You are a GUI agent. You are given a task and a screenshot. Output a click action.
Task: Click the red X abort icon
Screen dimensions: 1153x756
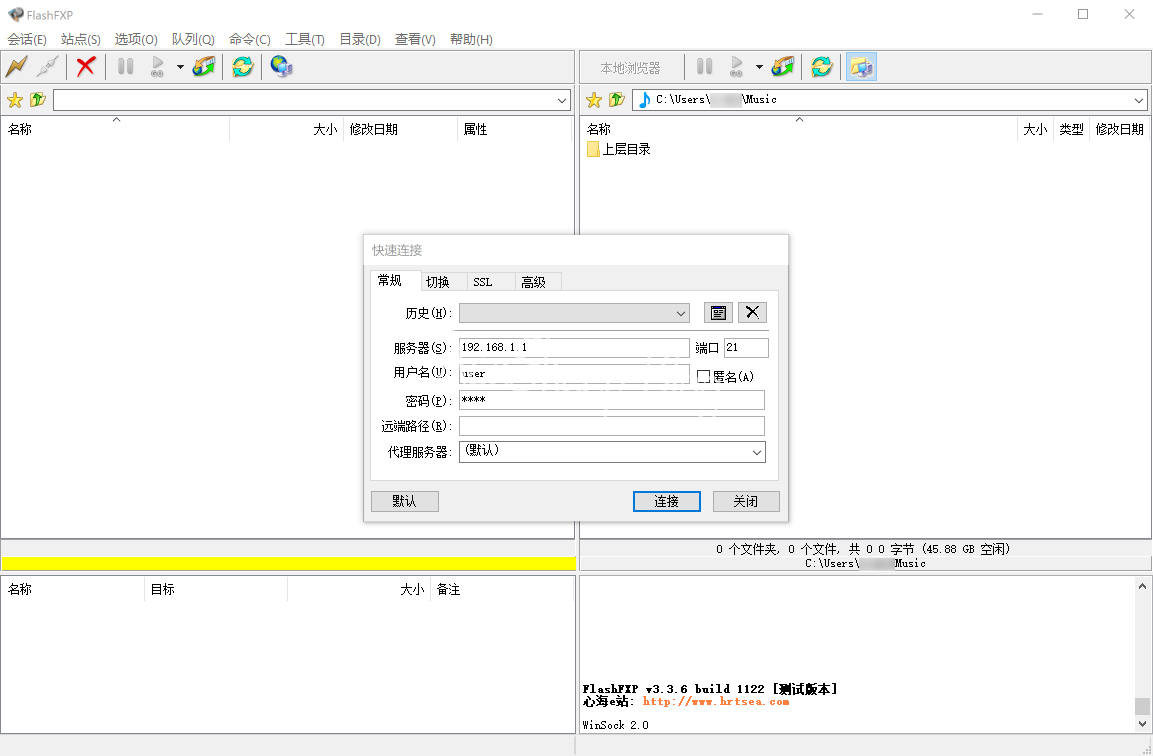pos(86,67)
